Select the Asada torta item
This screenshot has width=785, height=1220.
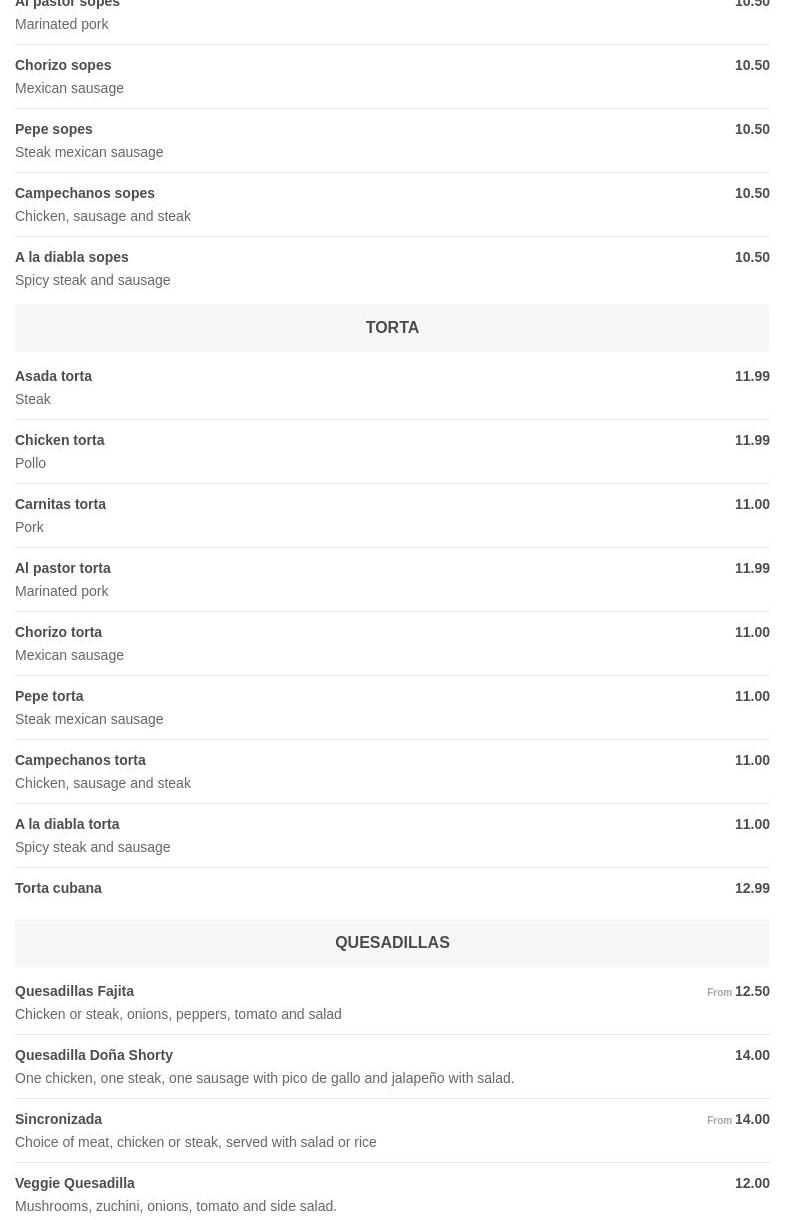tap(54, 377)
